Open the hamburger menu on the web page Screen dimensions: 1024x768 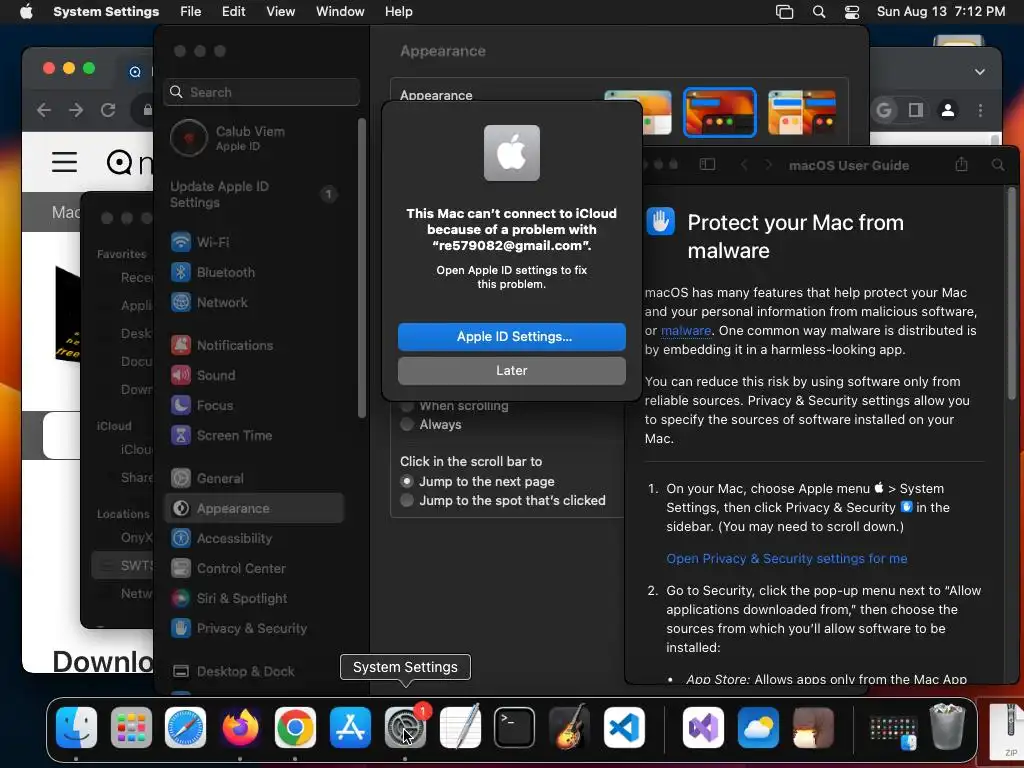[65, 162]
